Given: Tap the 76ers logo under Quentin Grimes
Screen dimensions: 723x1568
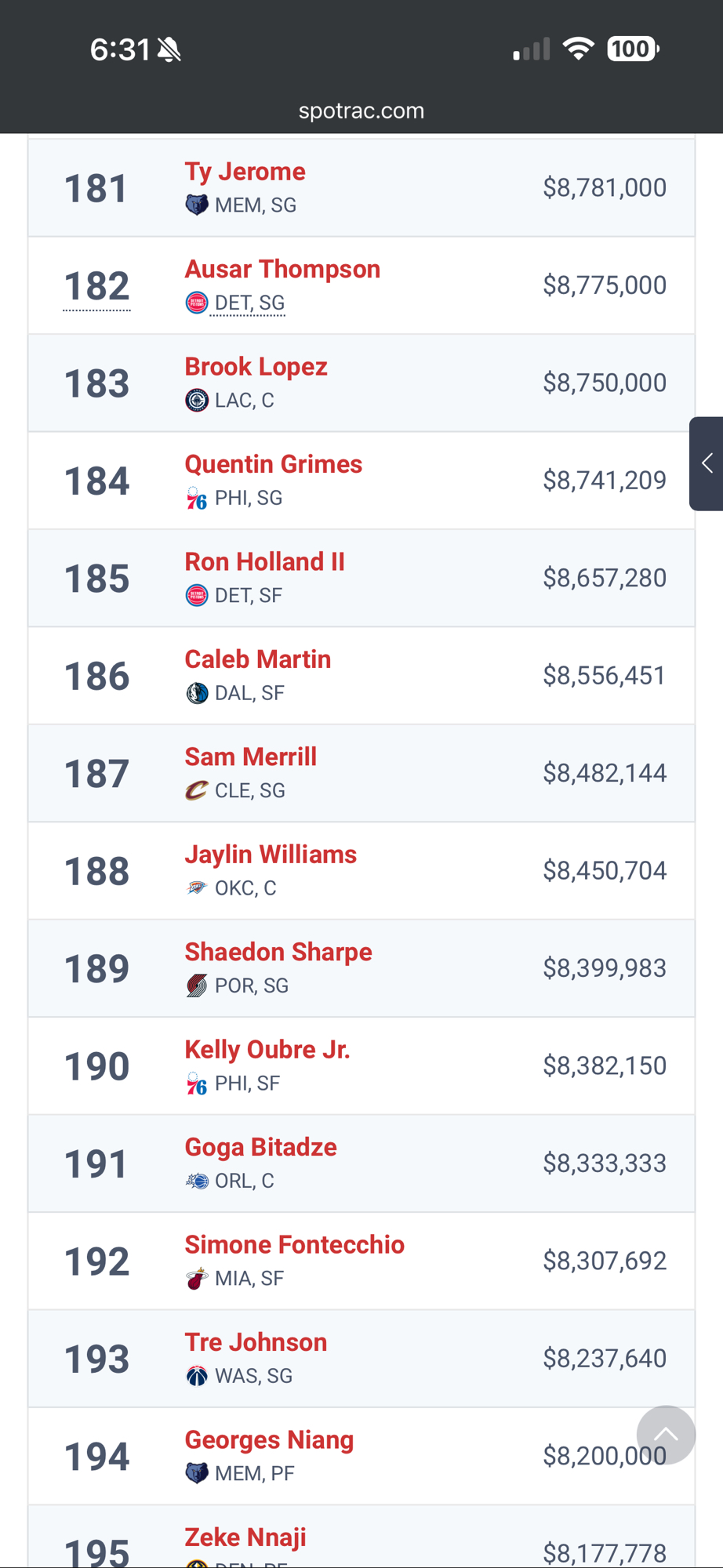Looking at the screenshot, I should pyautogui.click(x=196, y=498).
